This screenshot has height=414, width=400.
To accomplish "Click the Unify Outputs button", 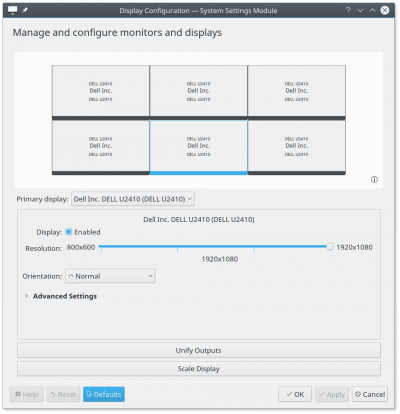I will tap(199, 350).
